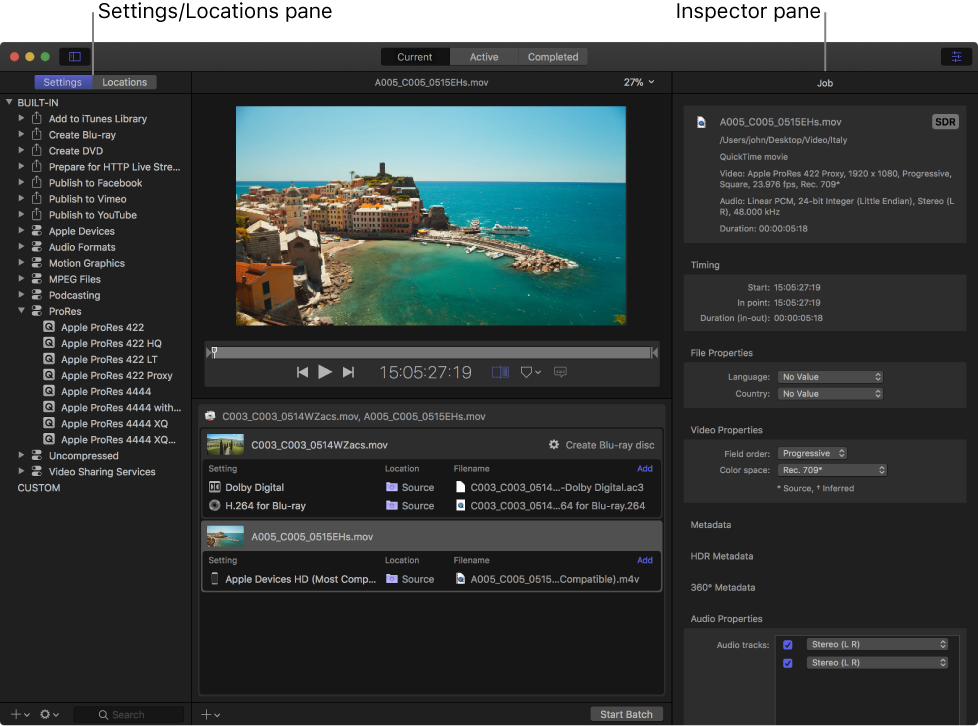Click Add for A005_C005_0515EHs.mov job

[645, 560]
